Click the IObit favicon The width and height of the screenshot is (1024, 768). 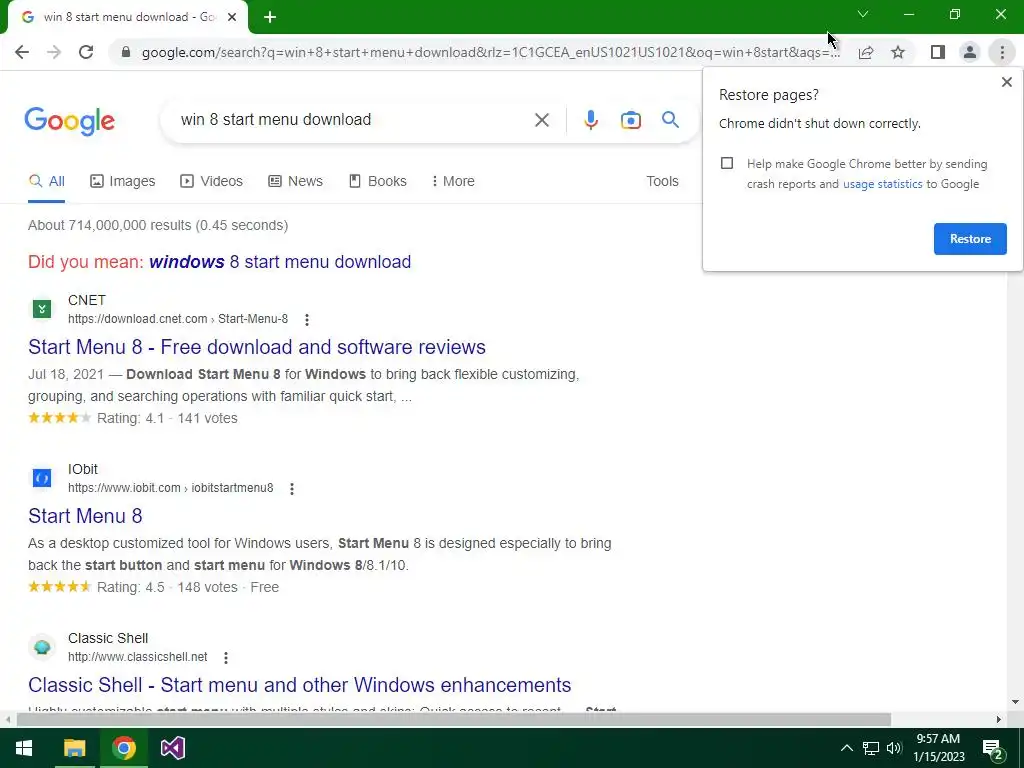click(42, 478)
